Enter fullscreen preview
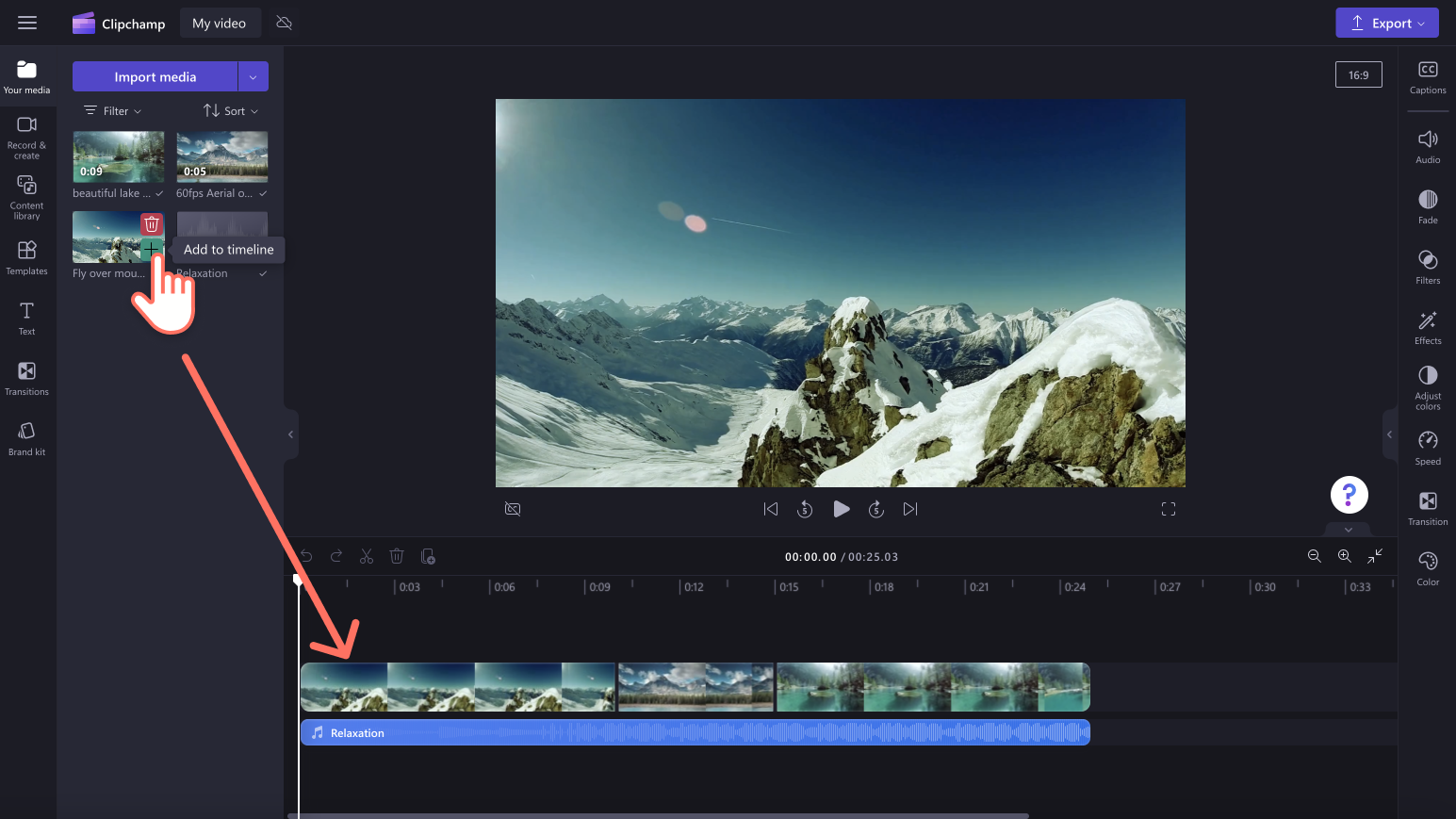 coord(1169,509)
